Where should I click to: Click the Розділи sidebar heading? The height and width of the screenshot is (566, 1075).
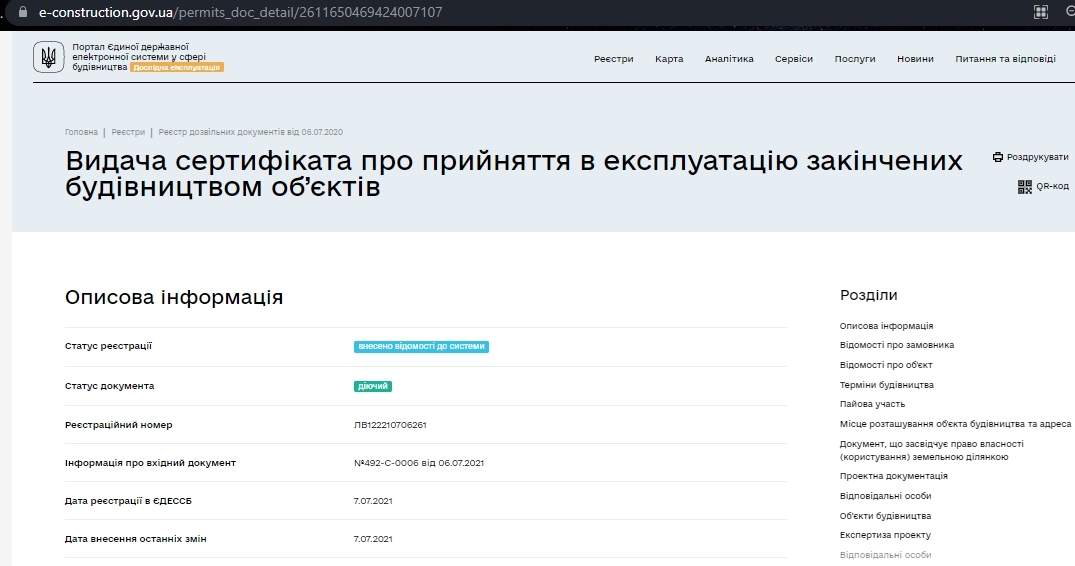[x=869, y=295]
